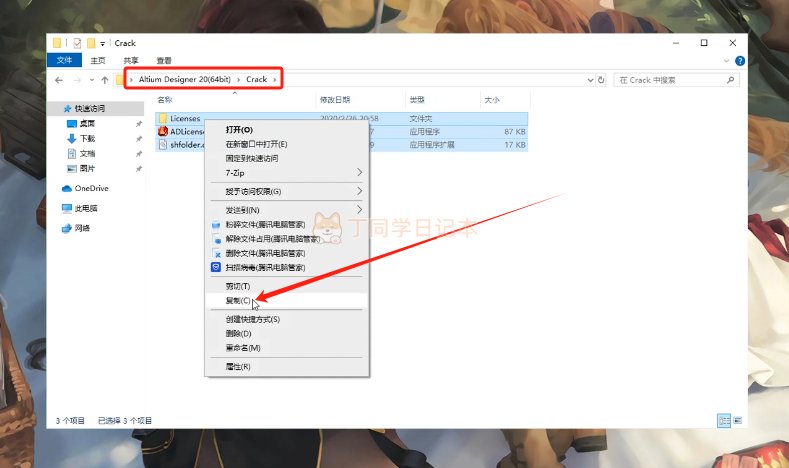Viewport: 789px width, 468px height.
Task: Click the Forward navigation arrow
Action: (x=77, y=80)
